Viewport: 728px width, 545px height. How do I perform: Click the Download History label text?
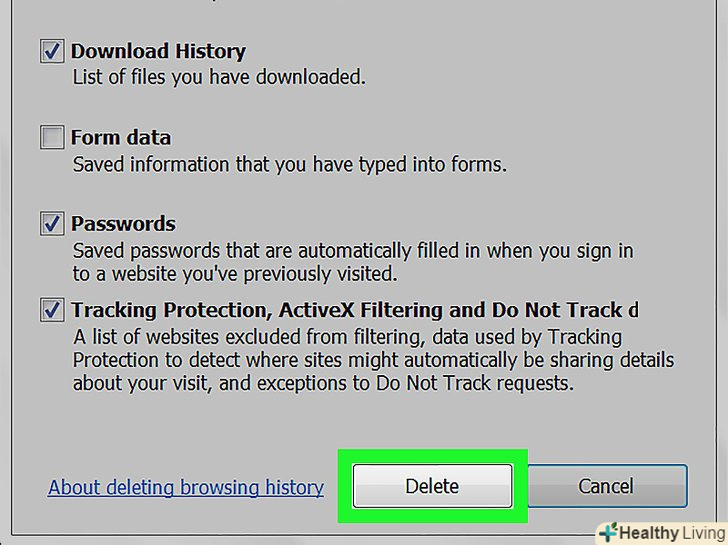[158, 51]
